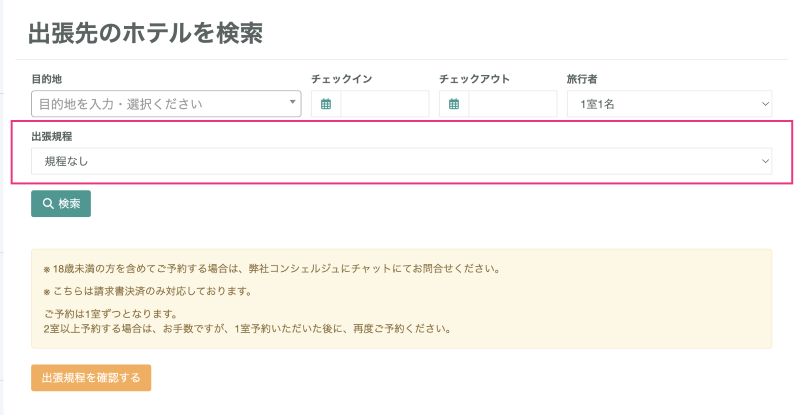Screen dimensions: 800x415
Task: Open the 出張規程 規程なし dropdown
Action: 402,161
